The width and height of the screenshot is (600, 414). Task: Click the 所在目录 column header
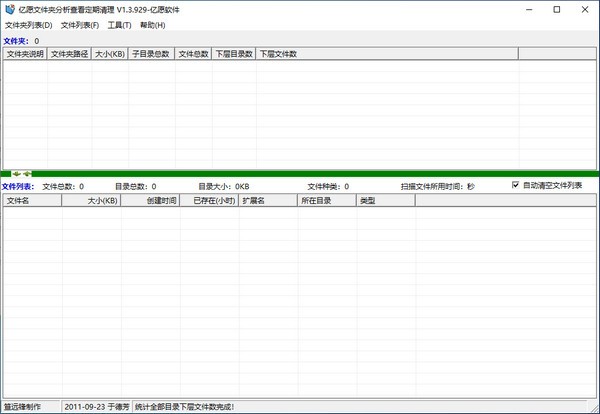tap(327, 200)
